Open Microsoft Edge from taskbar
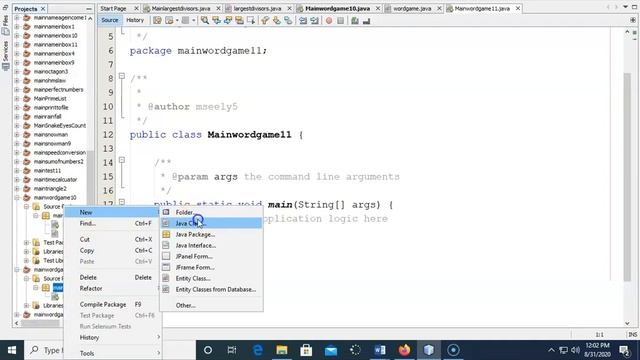The height and width of the screenshot is (360, 640). 258,350
